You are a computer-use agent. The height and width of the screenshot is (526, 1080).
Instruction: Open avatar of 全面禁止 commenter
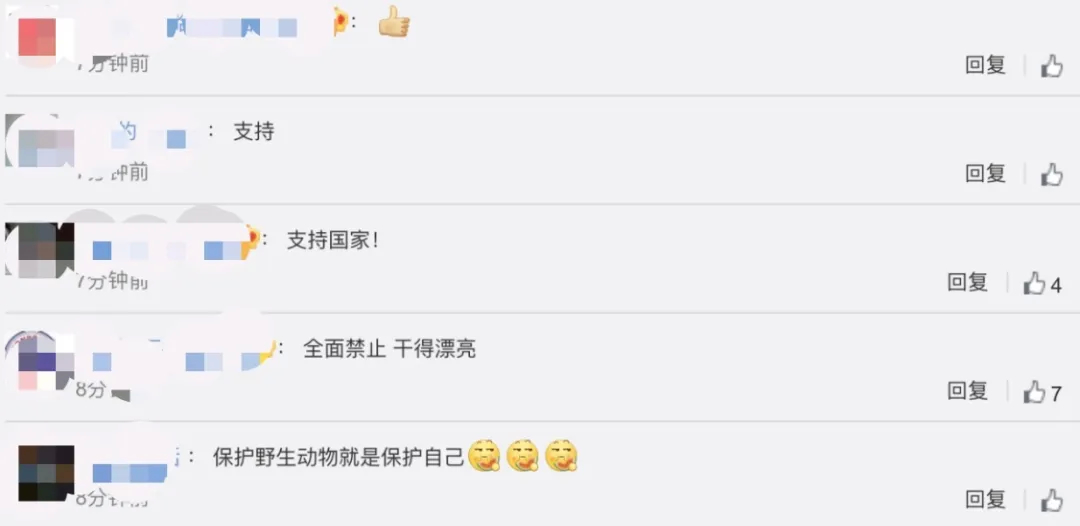40,361
